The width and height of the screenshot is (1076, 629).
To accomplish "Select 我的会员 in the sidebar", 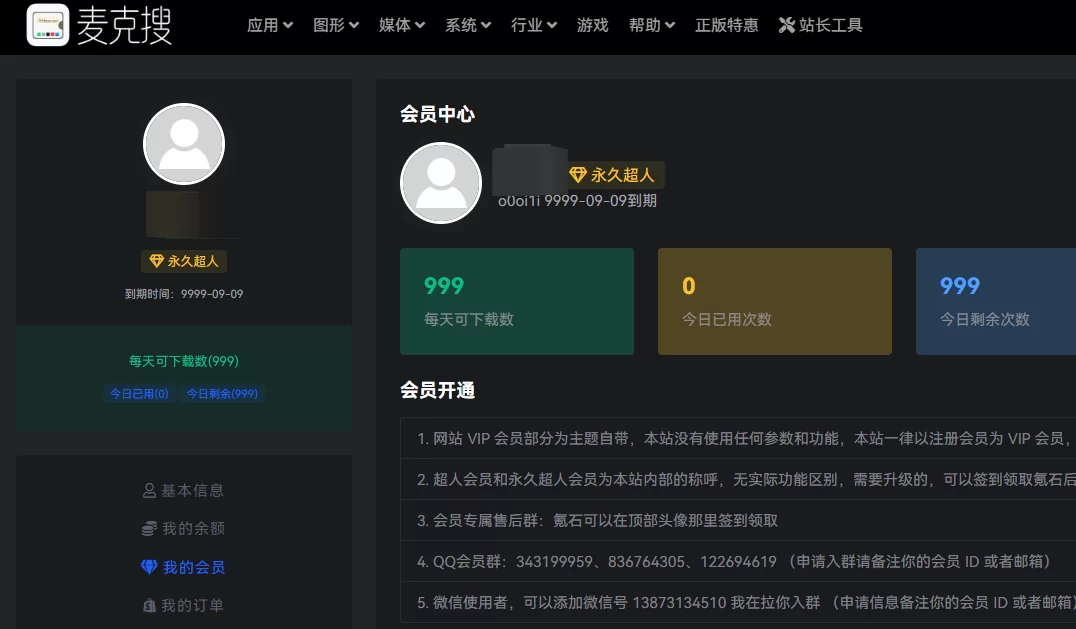I will tap(183, 567).
